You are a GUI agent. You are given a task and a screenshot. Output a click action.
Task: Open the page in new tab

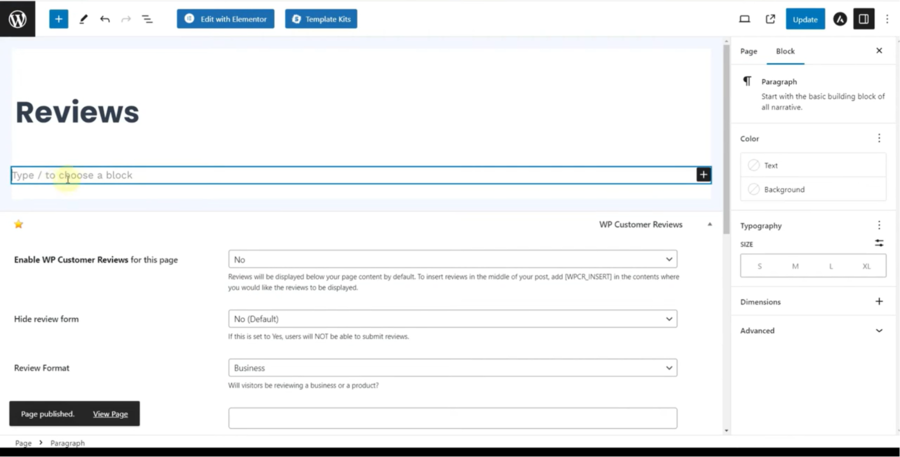770,19
